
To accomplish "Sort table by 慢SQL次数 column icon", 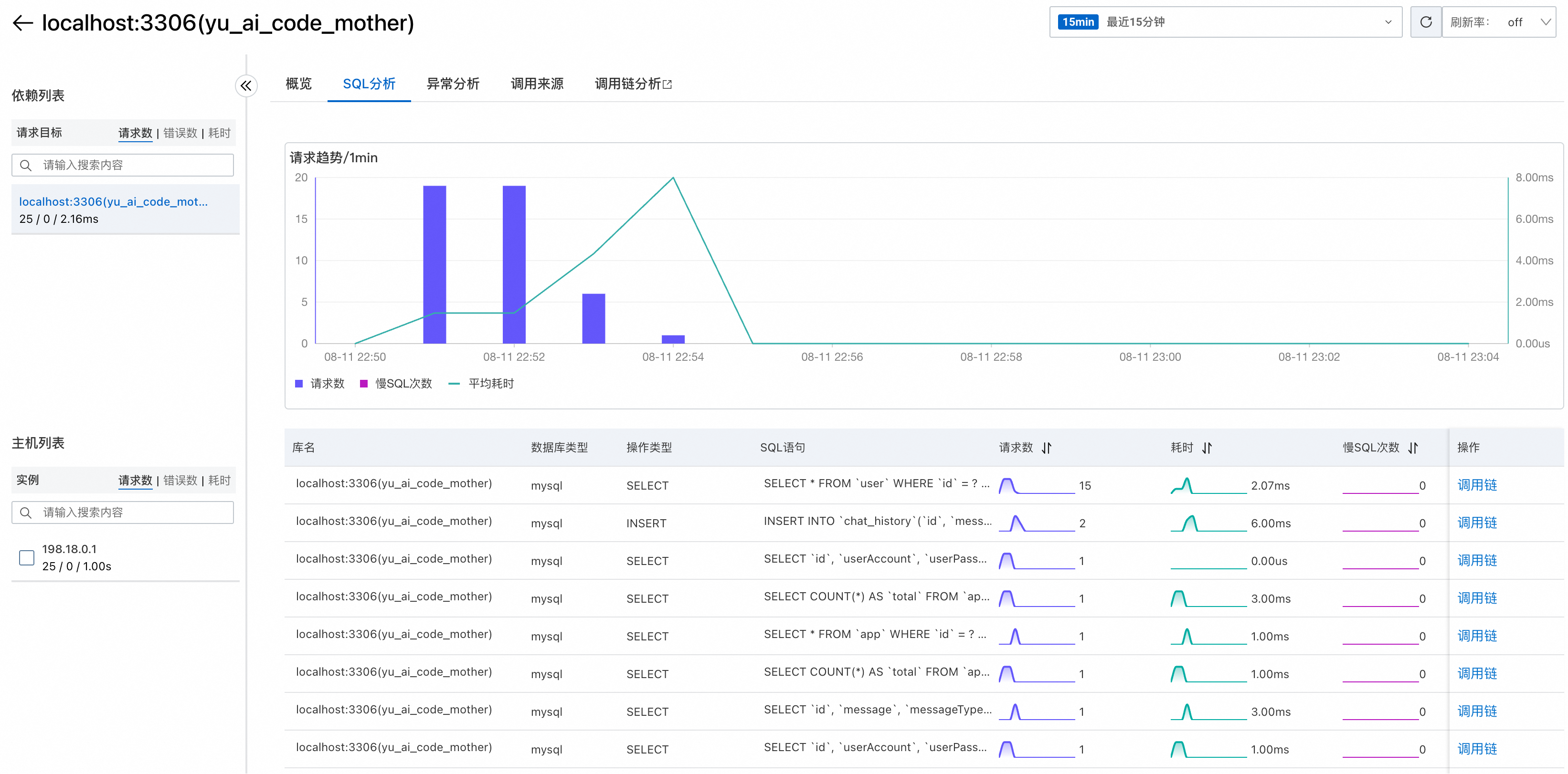I will tap(1413, 448).
